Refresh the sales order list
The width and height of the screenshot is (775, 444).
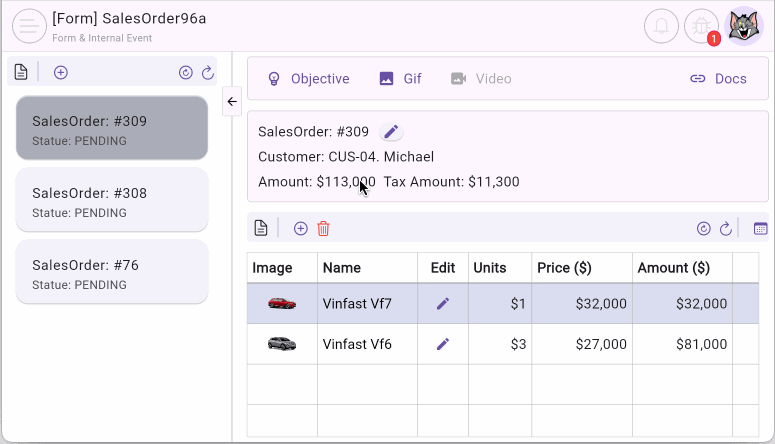pos(208,72)
